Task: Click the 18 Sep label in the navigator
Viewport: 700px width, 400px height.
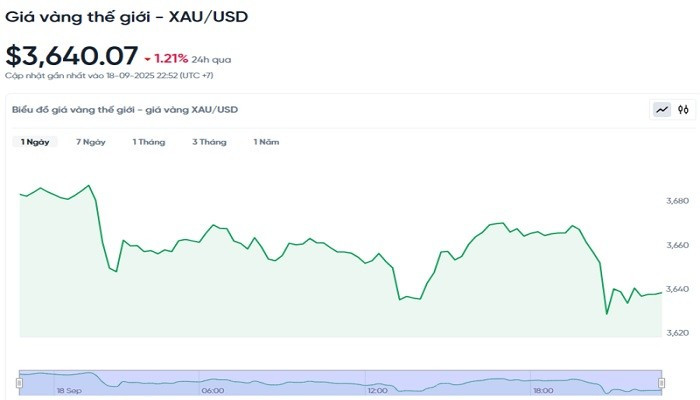Action: click(x=69, y=391)
